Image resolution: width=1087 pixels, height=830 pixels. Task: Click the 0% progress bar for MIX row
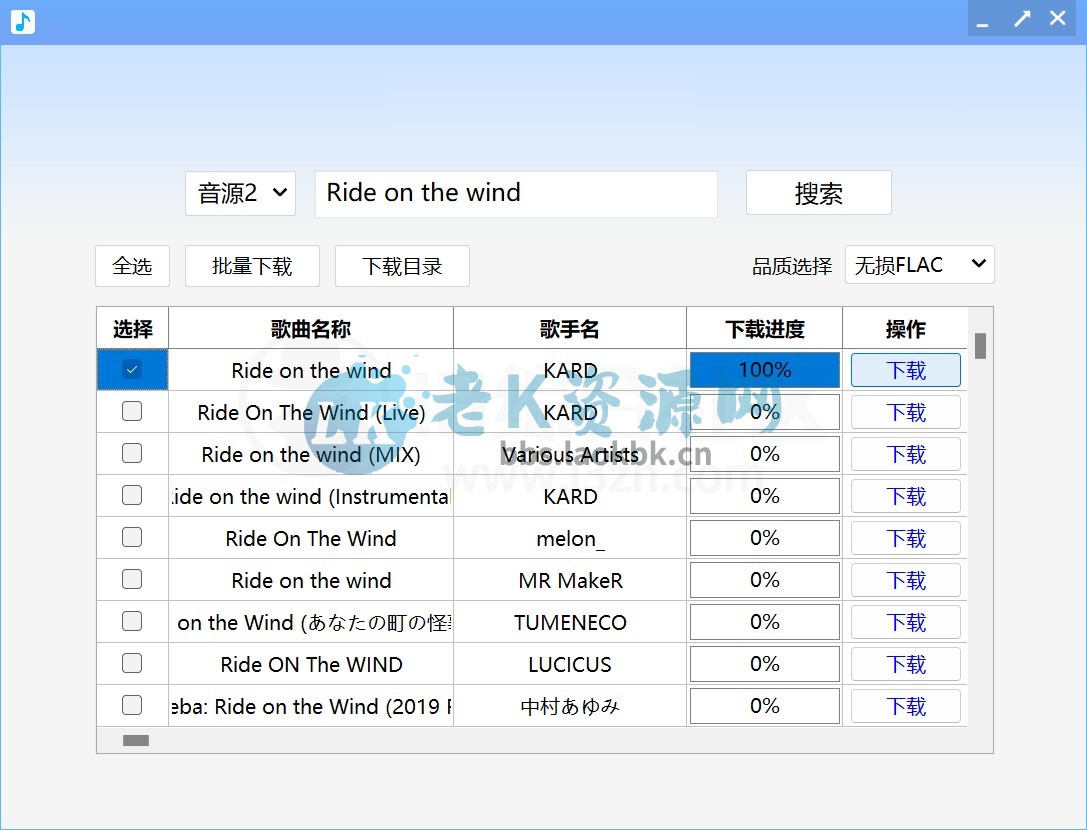click(765, 454)
